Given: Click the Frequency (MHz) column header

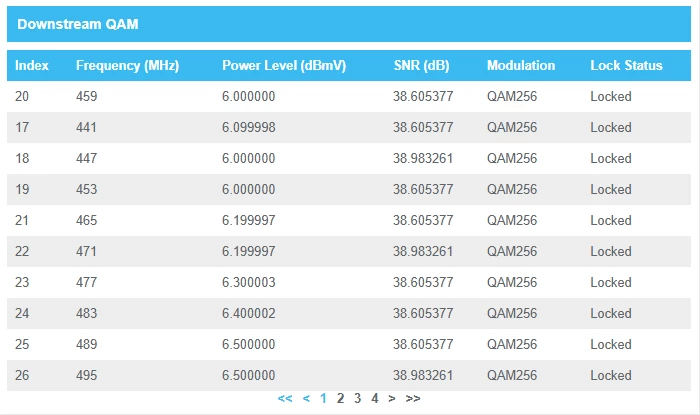Looking at the screenshot, I should [x=127, y=66].
